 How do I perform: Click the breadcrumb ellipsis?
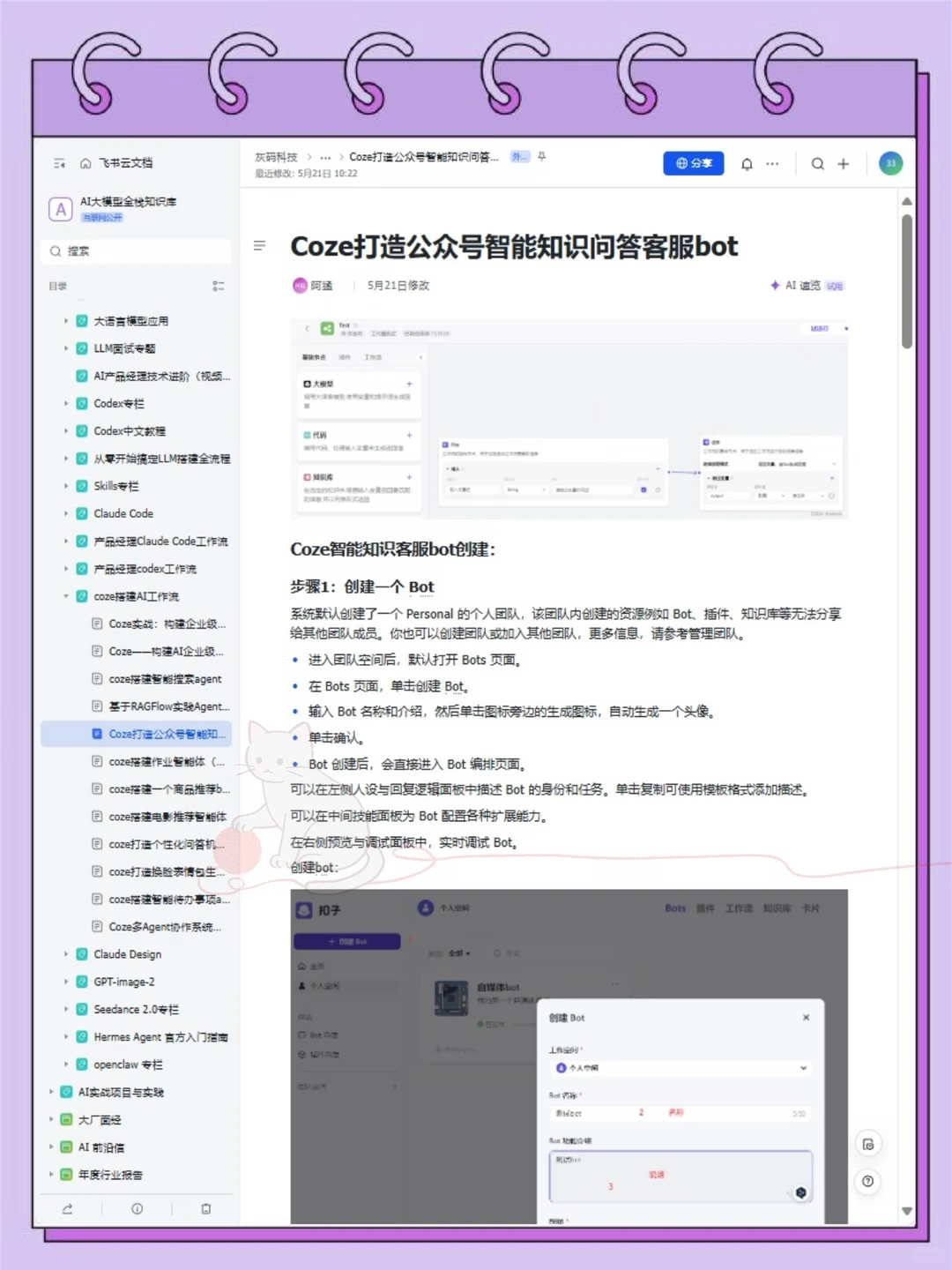point(325,157)
